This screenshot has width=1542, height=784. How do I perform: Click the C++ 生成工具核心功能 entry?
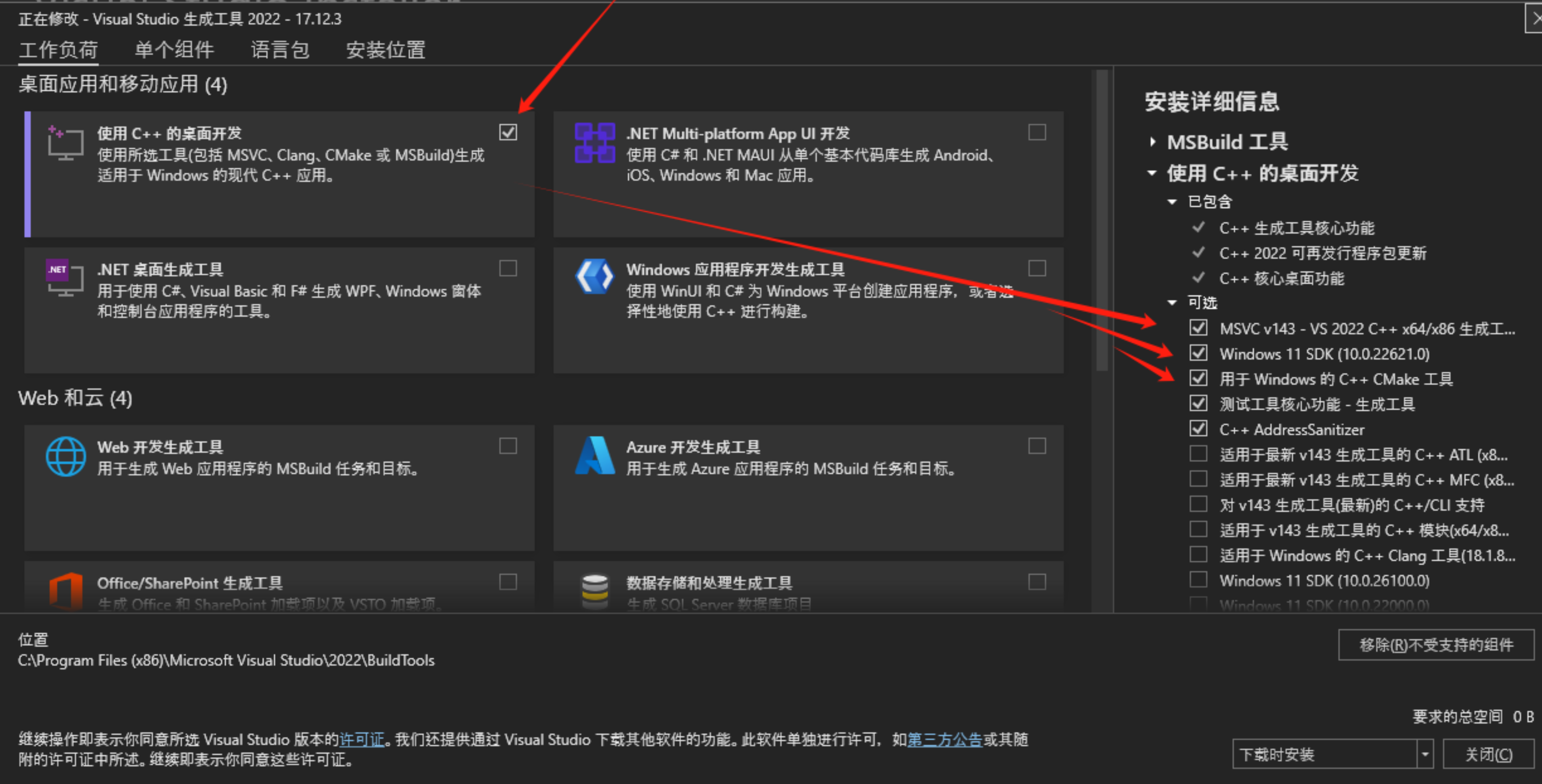(1297, 228)
